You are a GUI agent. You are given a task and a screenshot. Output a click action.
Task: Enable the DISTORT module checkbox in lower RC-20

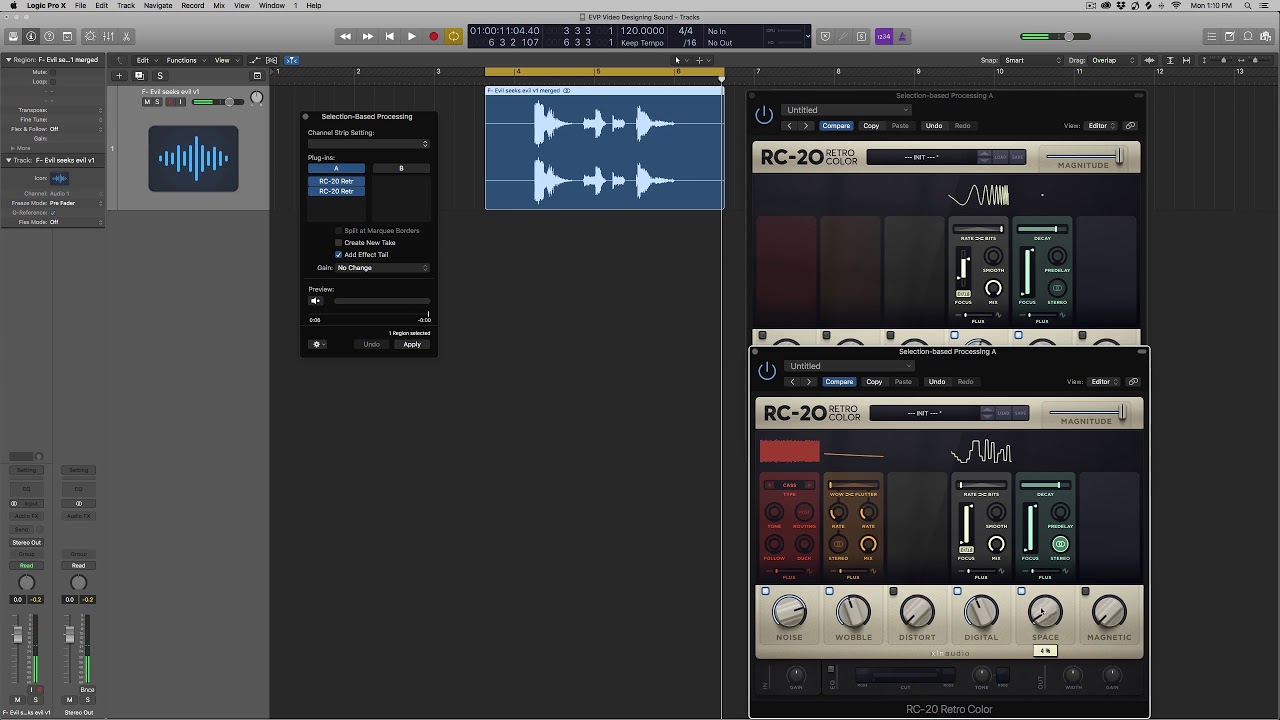(x=894, y=591)
